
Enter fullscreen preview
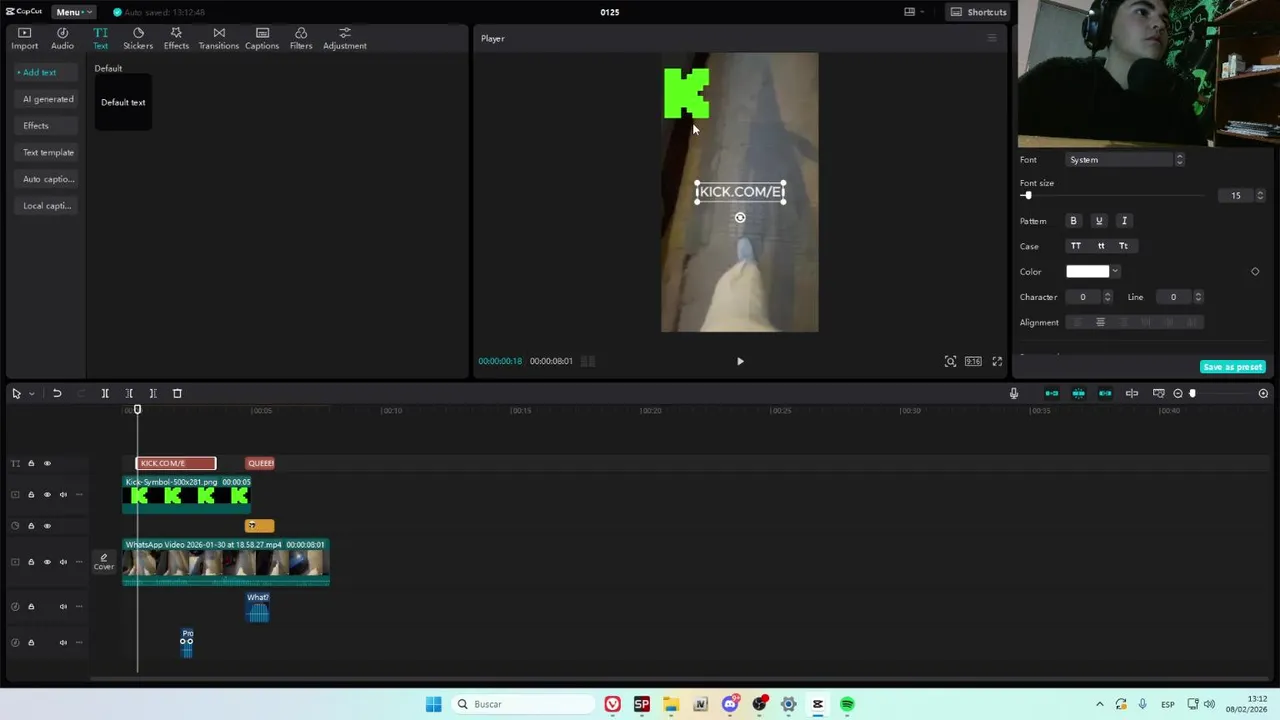click(997, 361)
